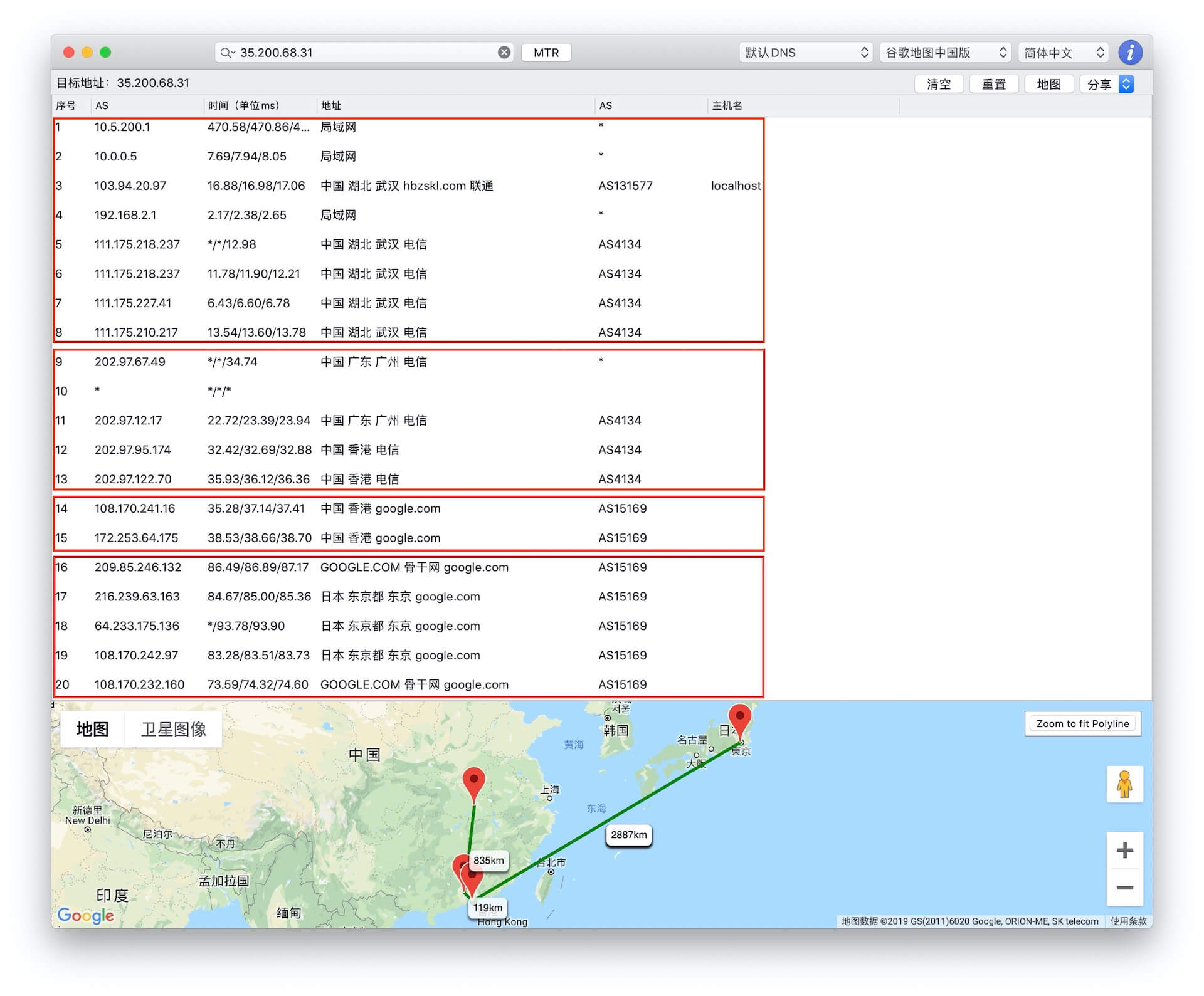
Task: Switch map to 卫星图像 view
Action: point(174,729)
